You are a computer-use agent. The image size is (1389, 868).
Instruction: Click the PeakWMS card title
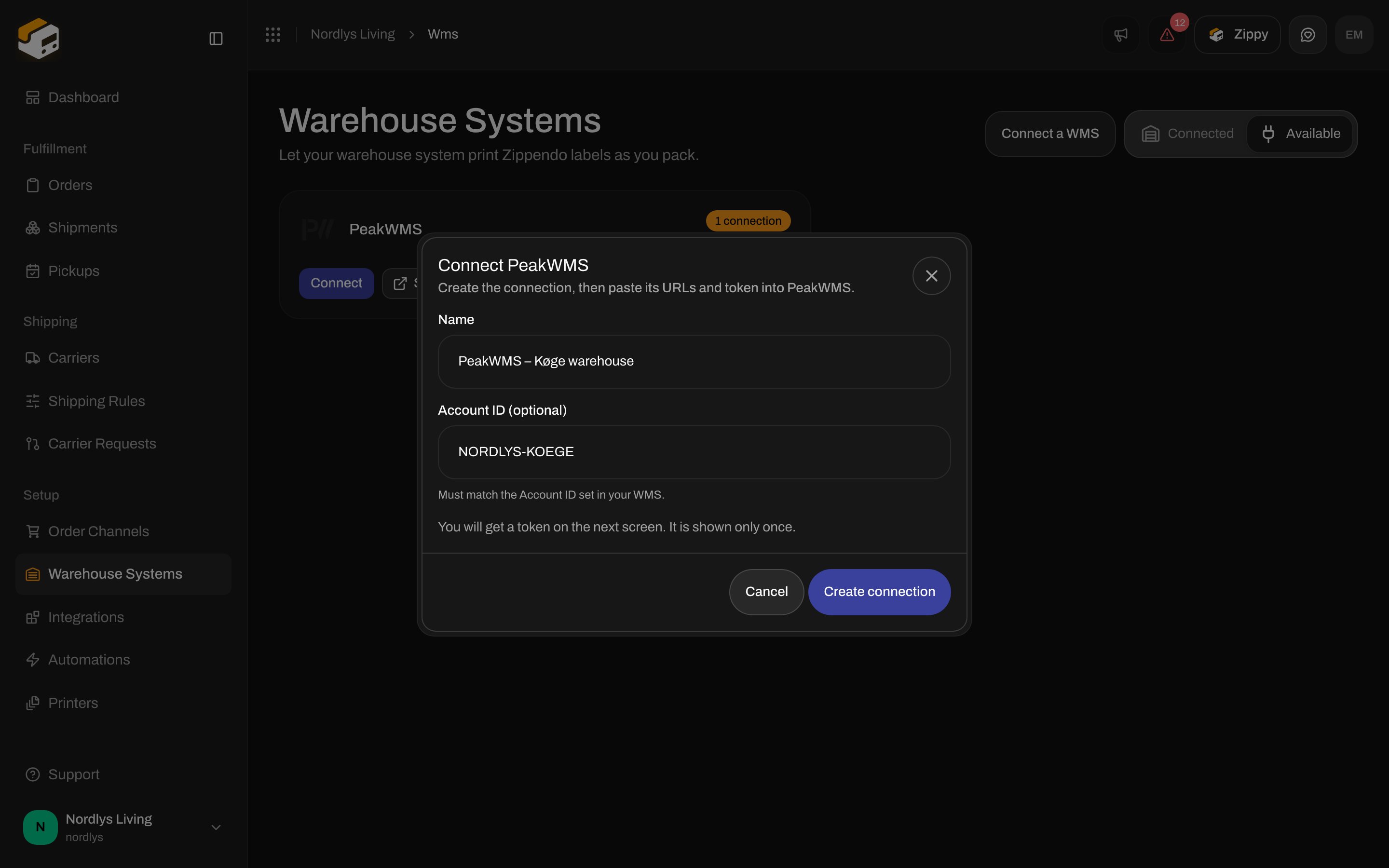[x=385, y=230]
